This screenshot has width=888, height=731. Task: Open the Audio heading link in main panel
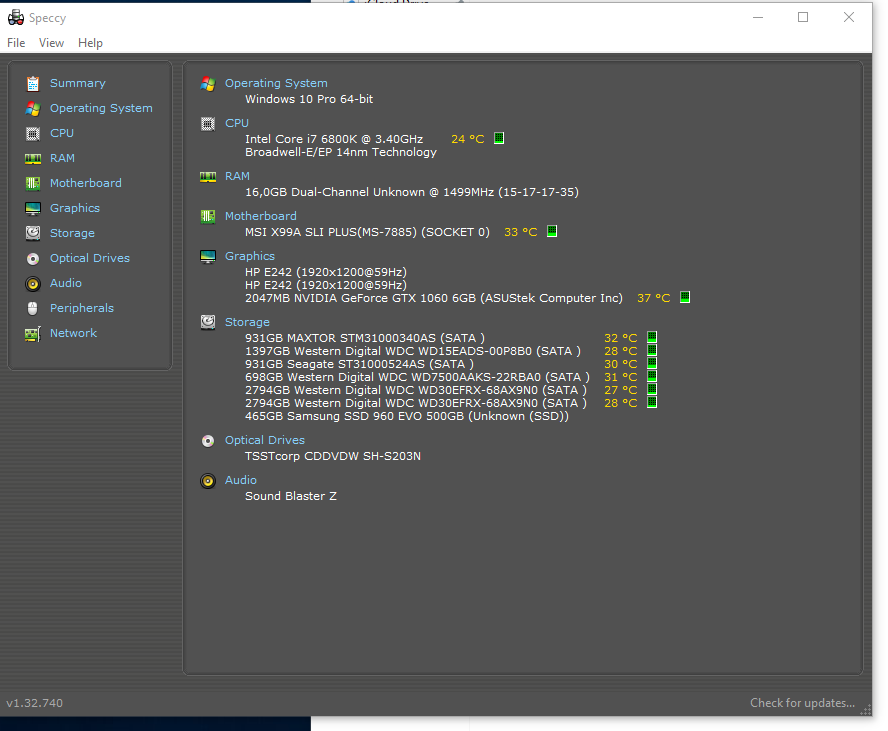[x=241, y=480]
